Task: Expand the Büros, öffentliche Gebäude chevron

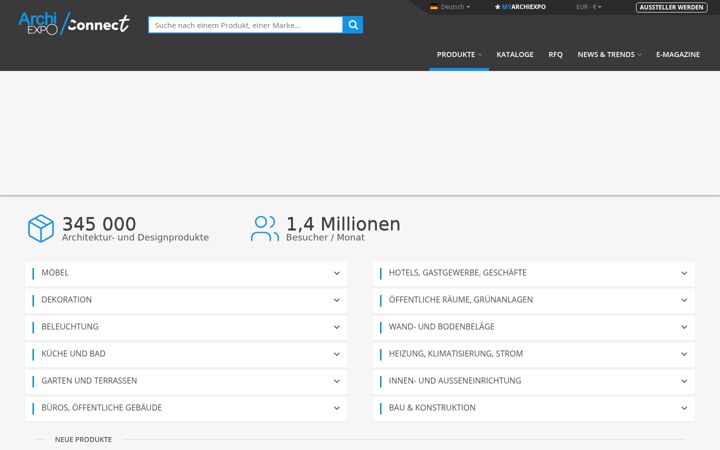Action: 337,408
